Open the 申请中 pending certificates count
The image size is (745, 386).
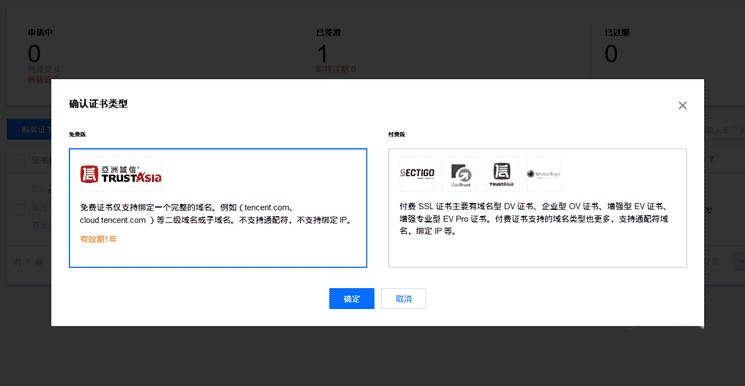coord(34,54)
